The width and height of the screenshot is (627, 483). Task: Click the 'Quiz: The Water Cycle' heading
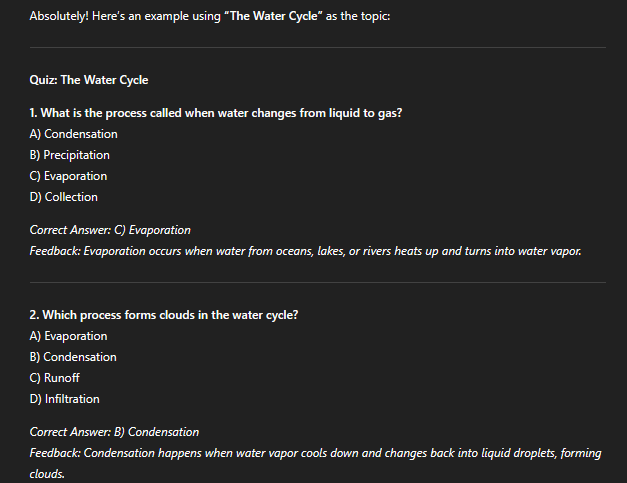click(x=89, y=80)
